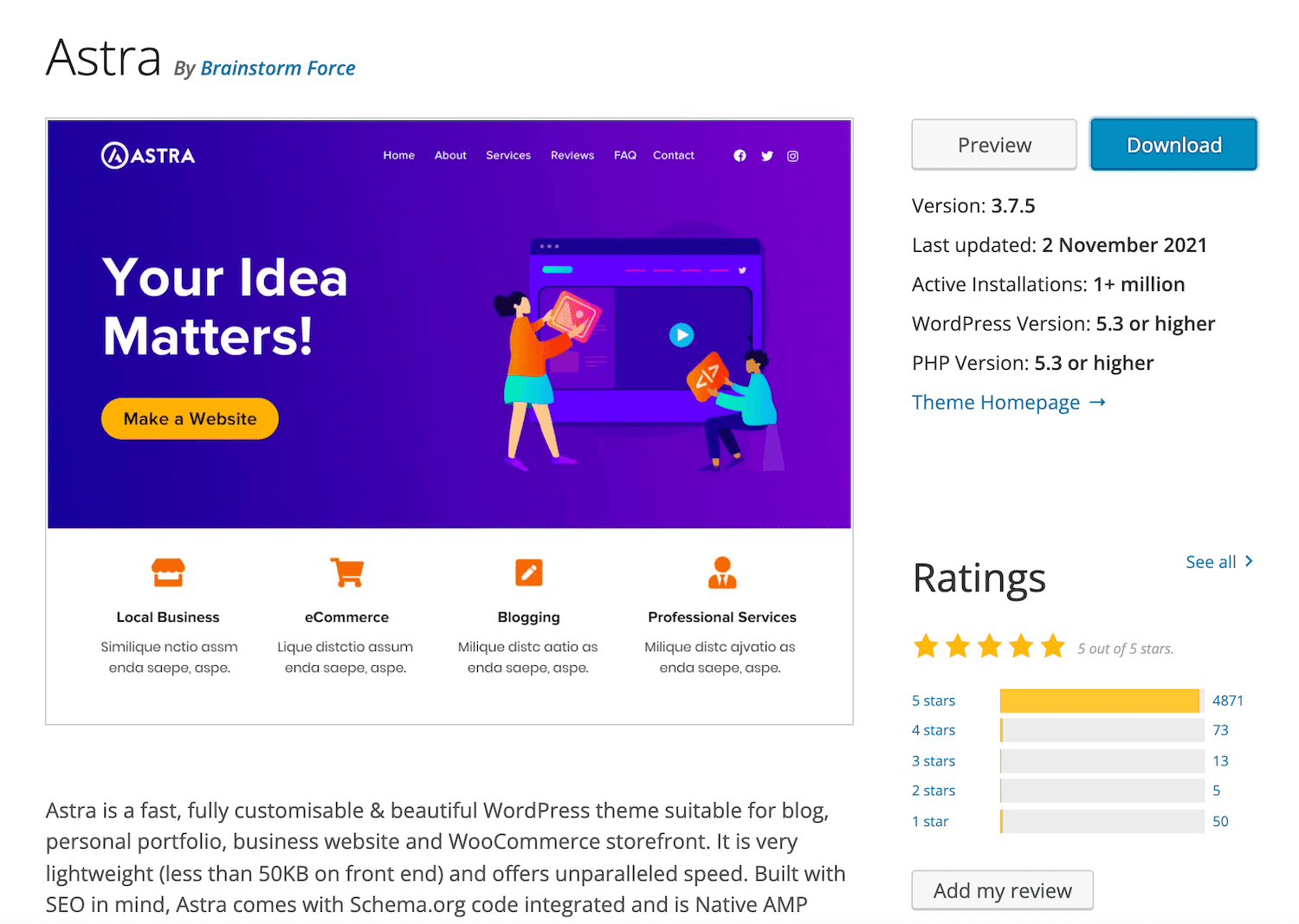Screen dimensions: 1299x924
Task: Click the Astra logo in the preview banner
Action: pyautogui.click(x=147, y=153)
